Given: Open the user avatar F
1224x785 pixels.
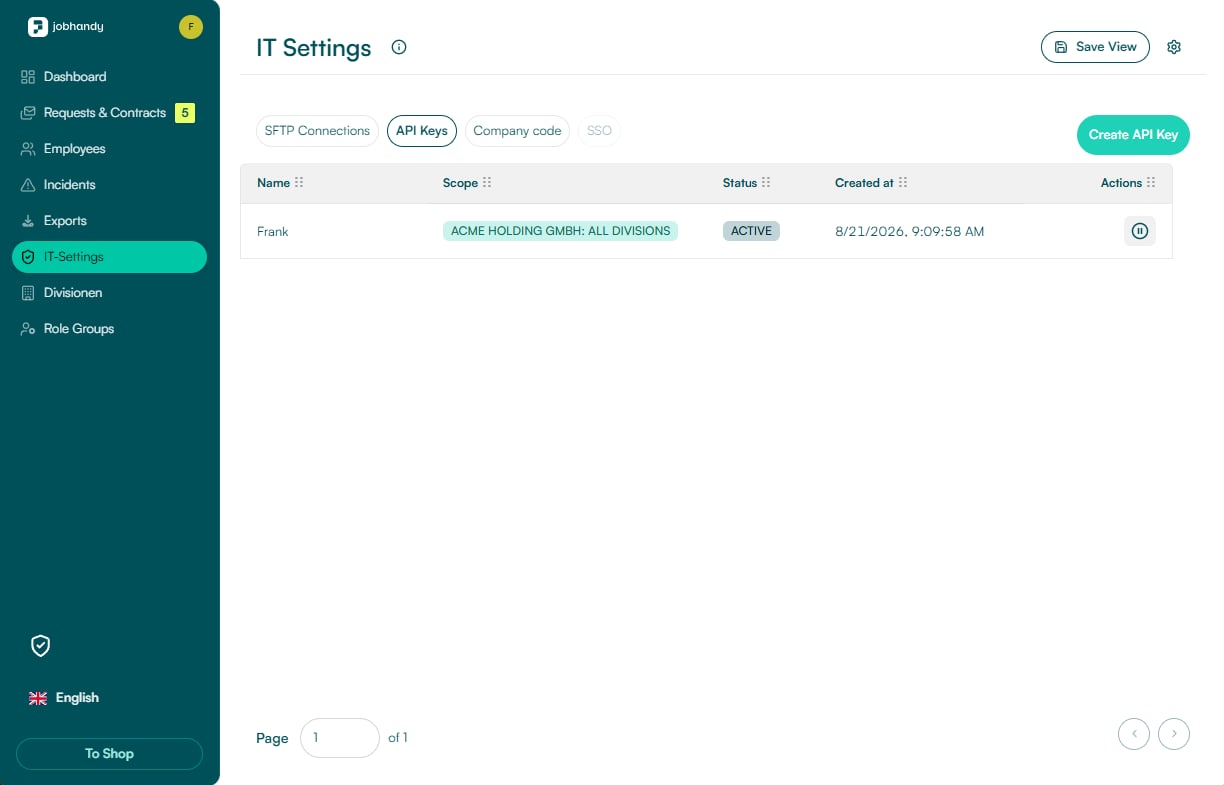Looking at the screenshot, I should (x=191, y=27).
